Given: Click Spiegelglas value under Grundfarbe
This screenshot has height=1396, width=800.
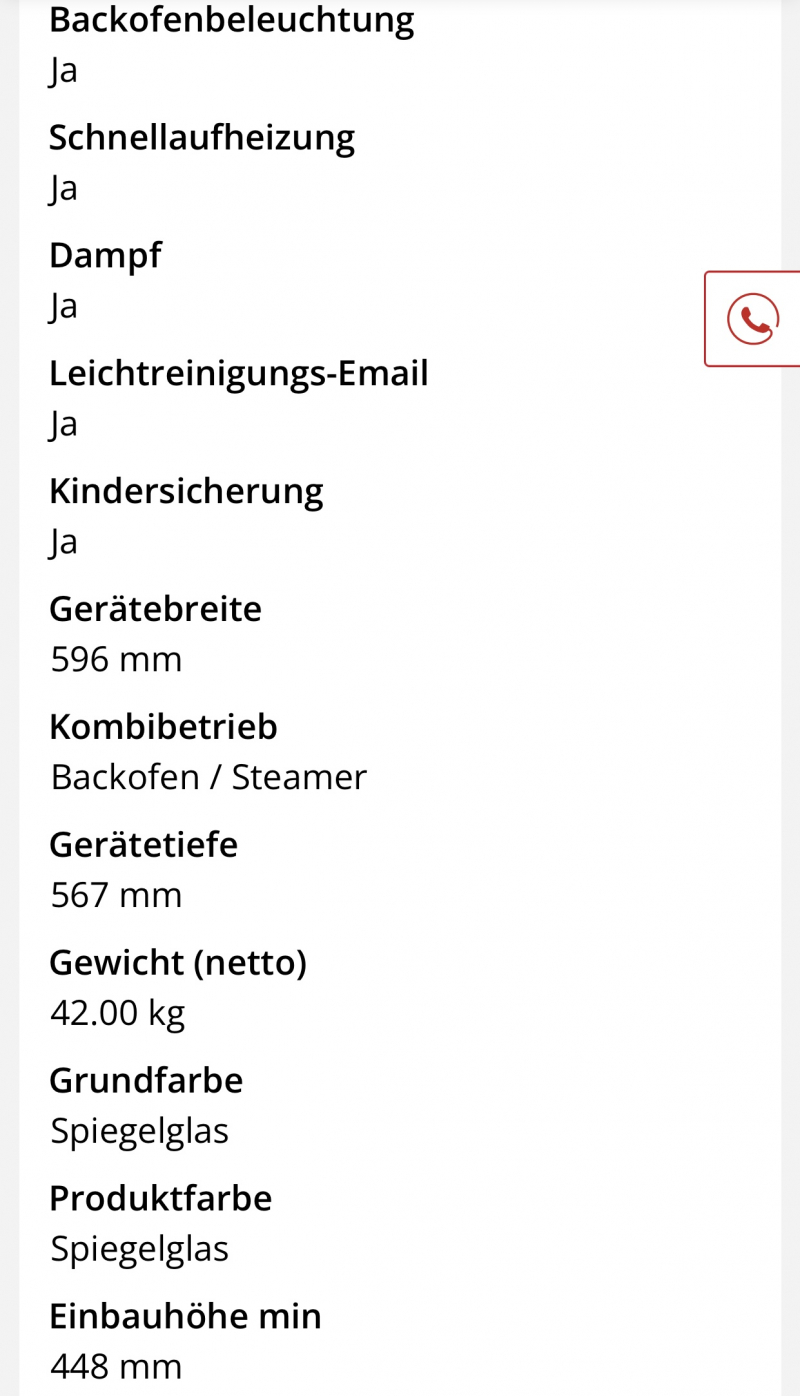Looking at the screenshot, I should point(139,1132).
